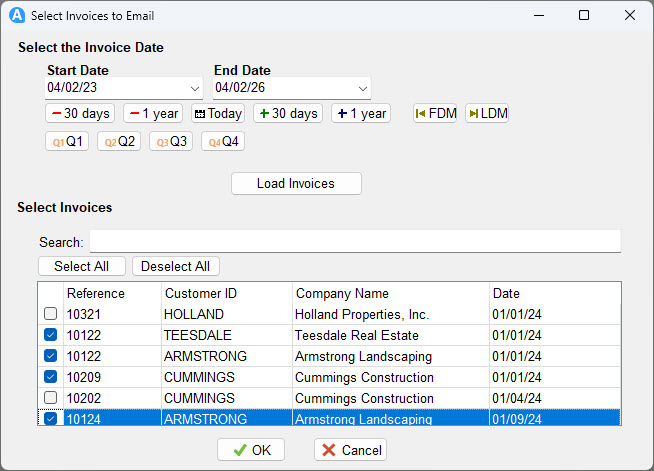This screenshot has height=471, width=654.
Task: Set date to Today
Action: [x=218, y=114]
